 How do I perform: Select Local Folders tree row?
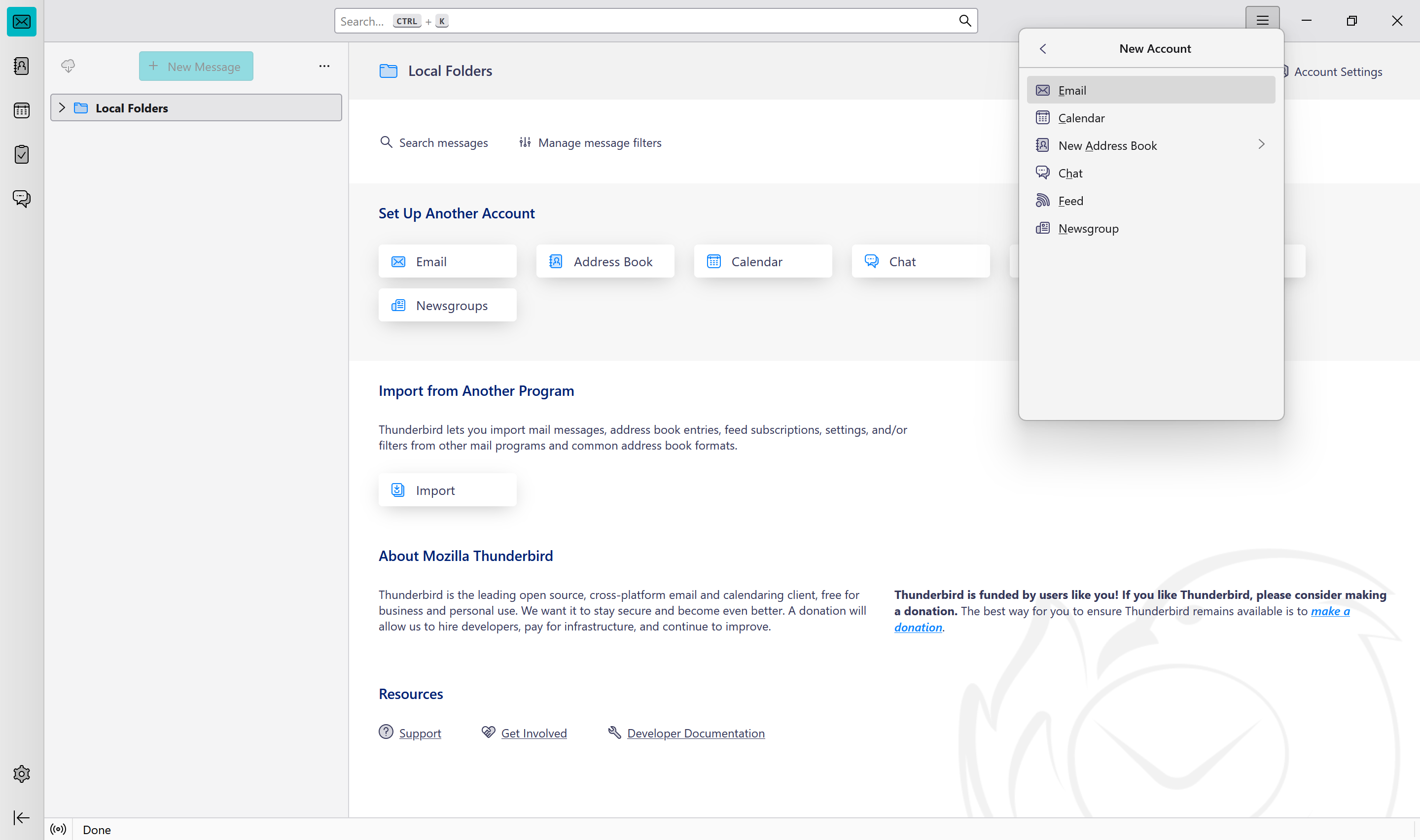(x=196, y=107)
